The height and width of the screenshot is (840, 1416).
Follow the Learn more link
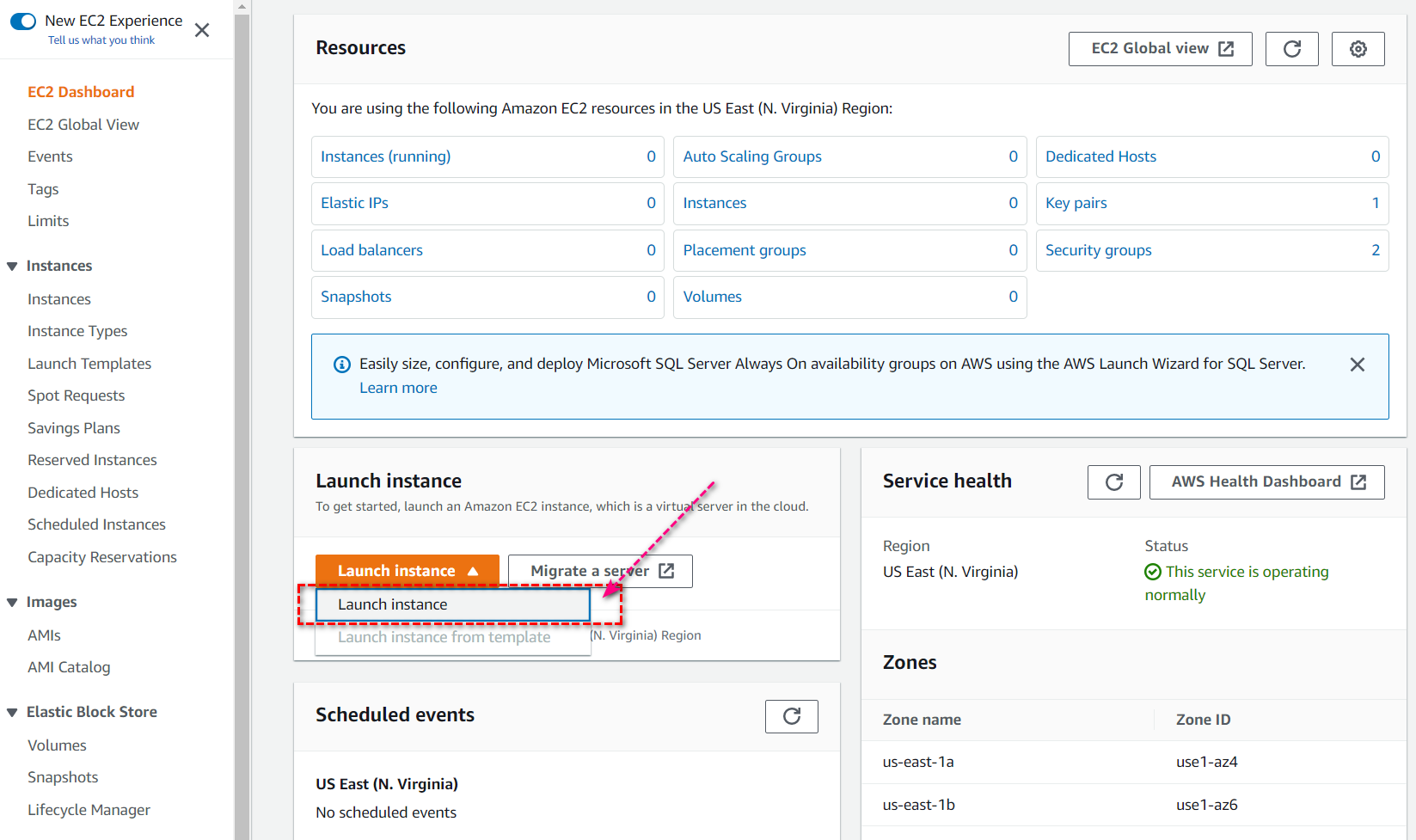[x=398, y=388]
